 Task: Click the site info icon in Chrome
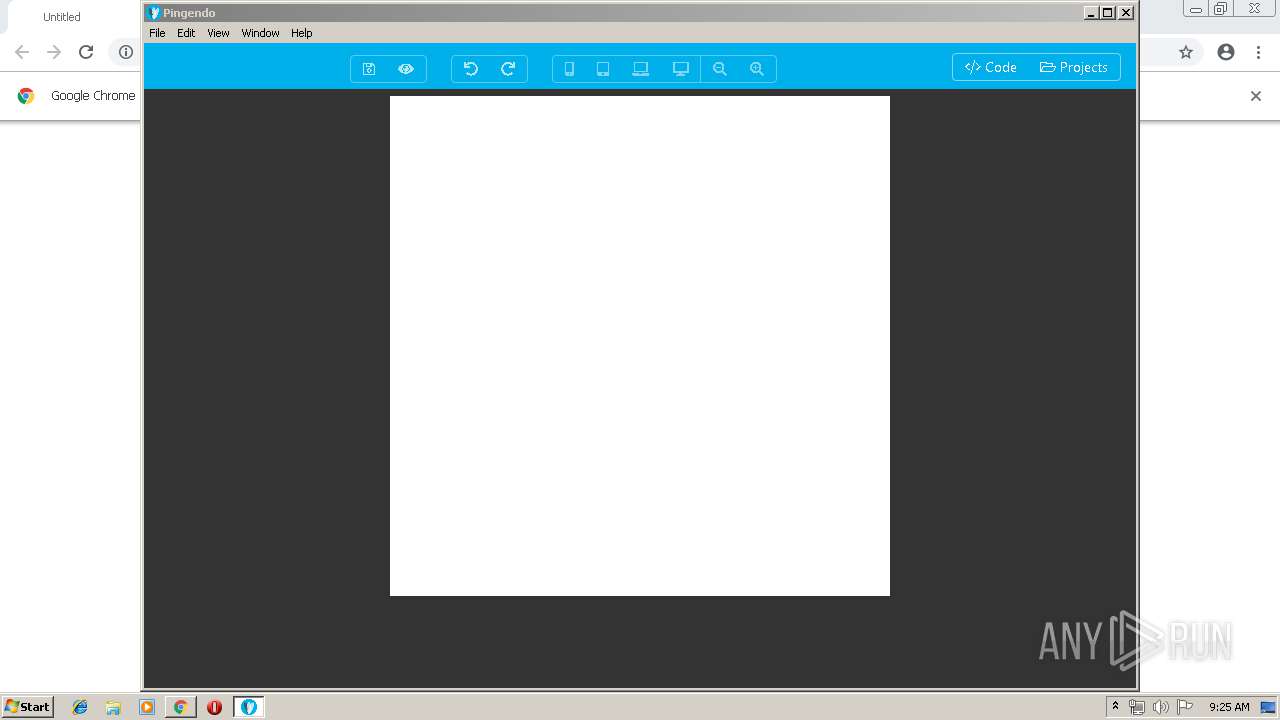(126, 52)
